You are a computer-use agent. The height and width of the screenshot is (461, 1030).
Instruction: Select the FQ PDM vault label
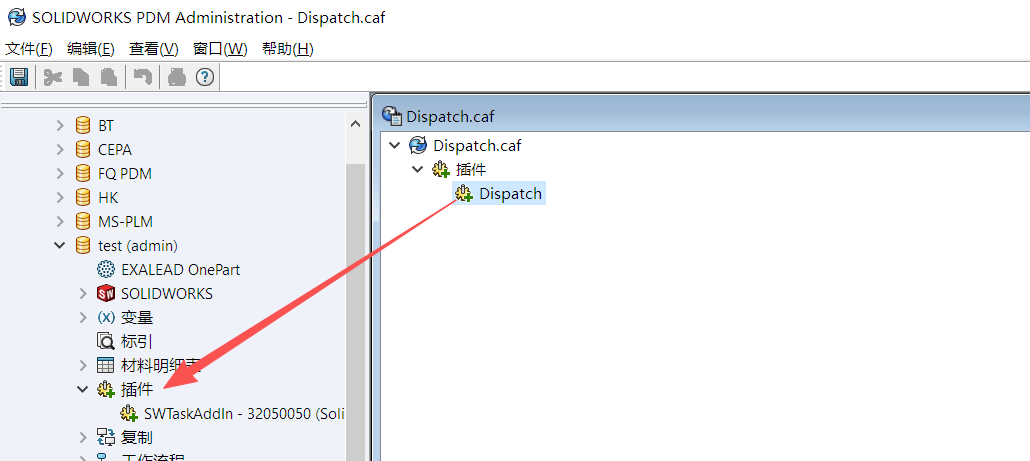coord(125,173)
